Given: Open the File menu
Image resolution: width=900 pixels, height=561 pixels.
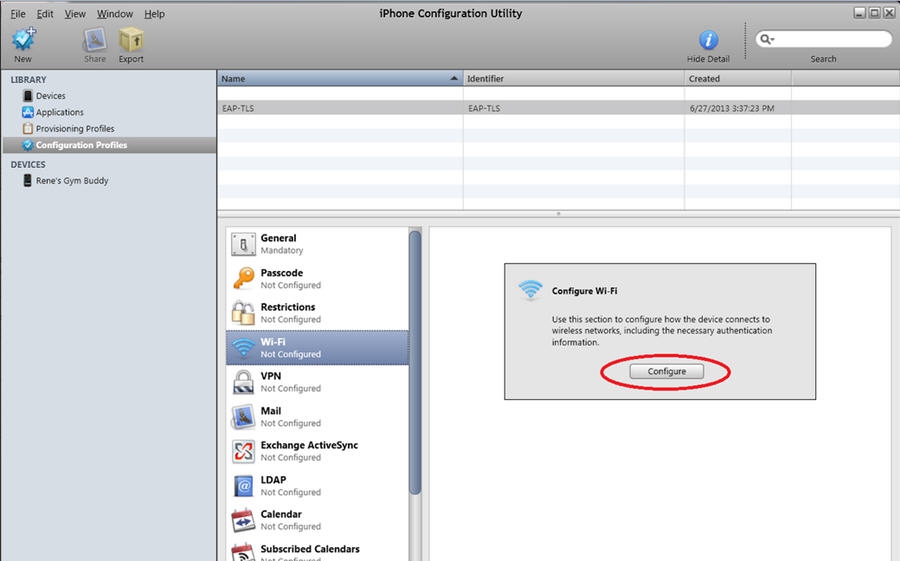Looking at the screenshot, I should tap(18, 14).
